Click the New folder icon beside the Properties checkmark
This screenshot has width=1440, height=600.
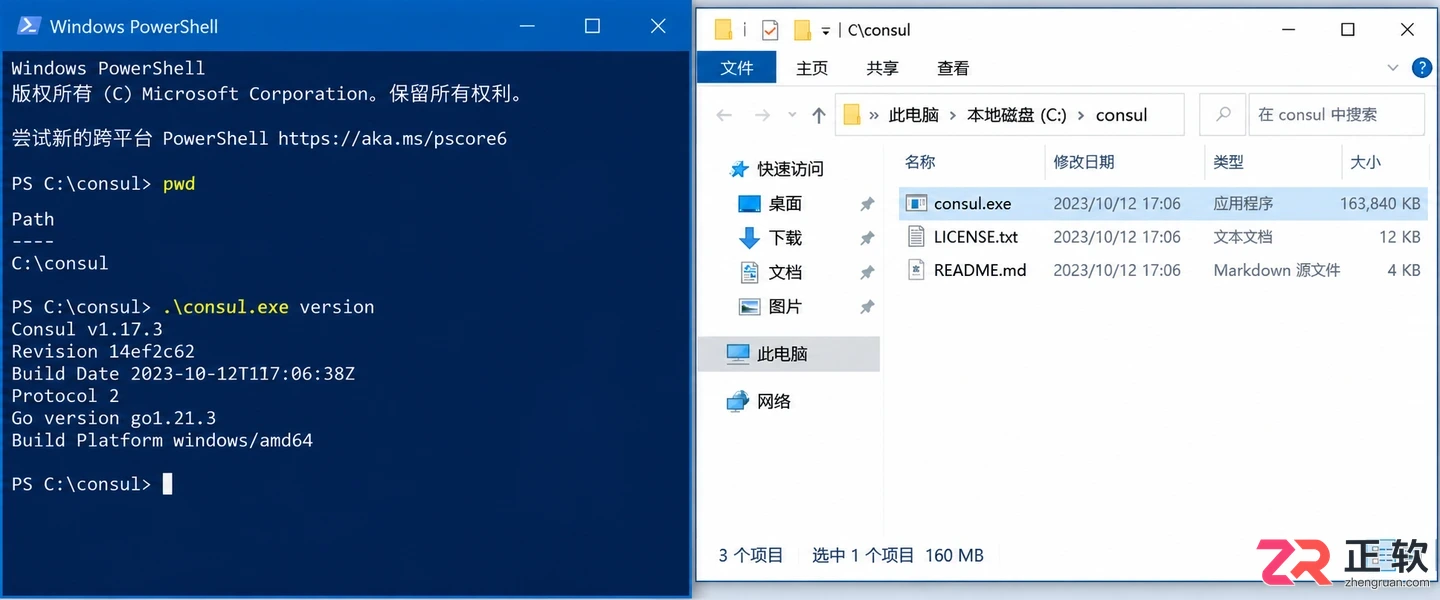tap(802, 30)
